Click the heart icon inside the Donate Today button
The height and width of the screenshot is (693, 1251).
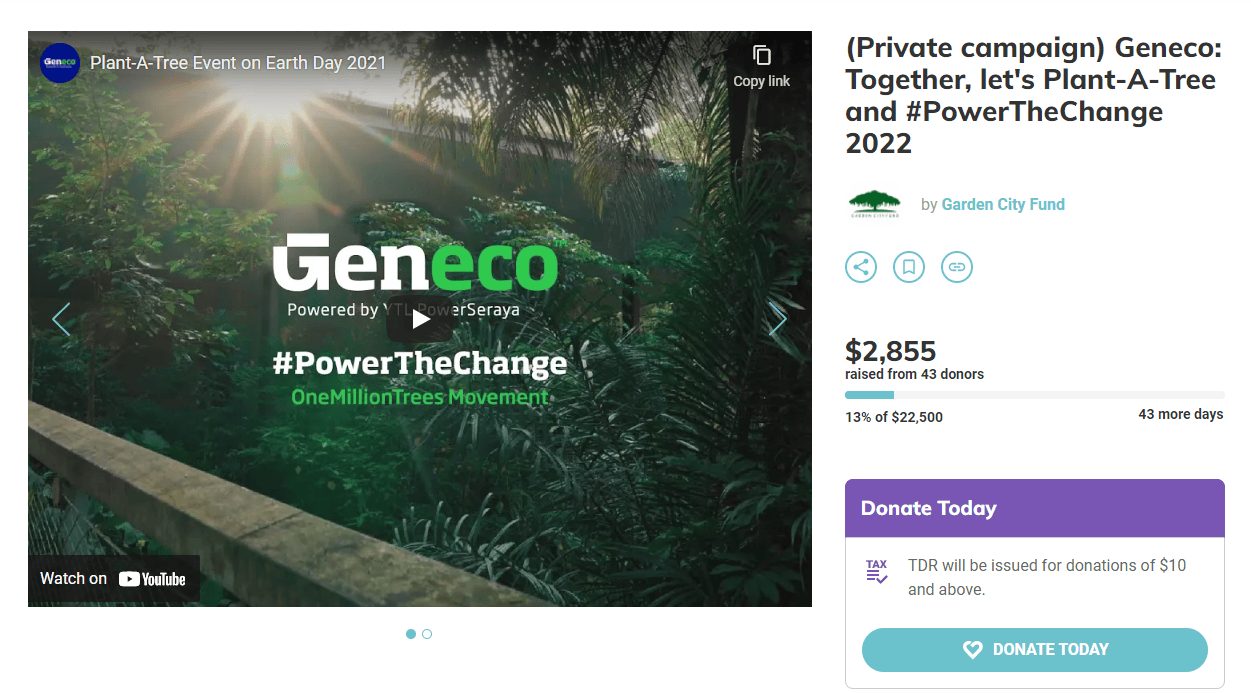973,649
